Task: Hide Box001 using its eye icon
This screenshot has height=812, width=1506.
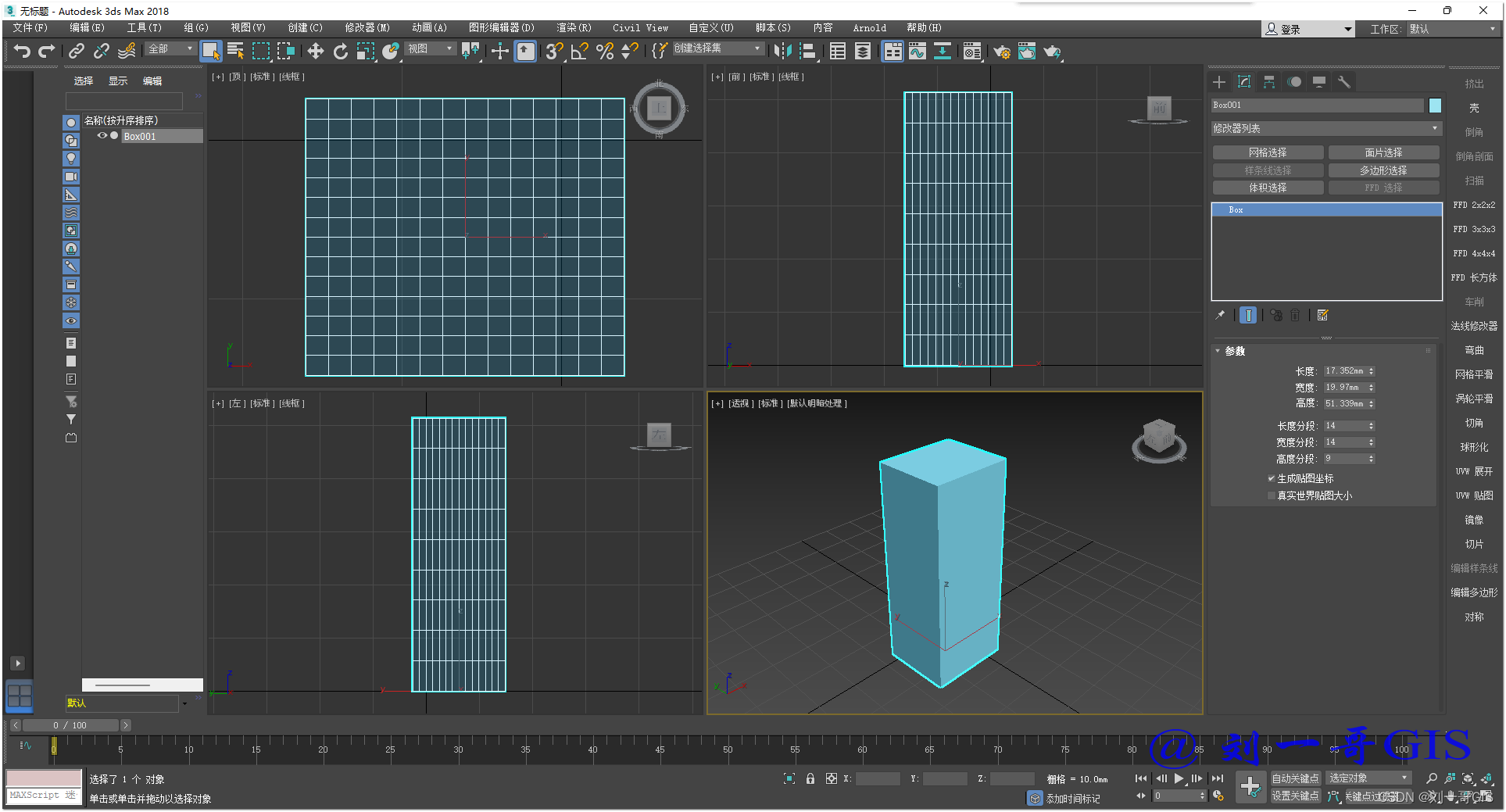Action: (x=102, y=136)
